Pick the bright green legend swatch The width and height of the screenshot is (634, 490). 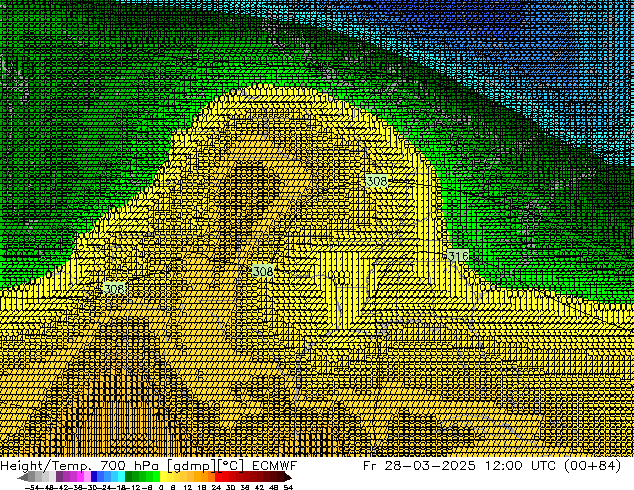click(x=156, y=477)
